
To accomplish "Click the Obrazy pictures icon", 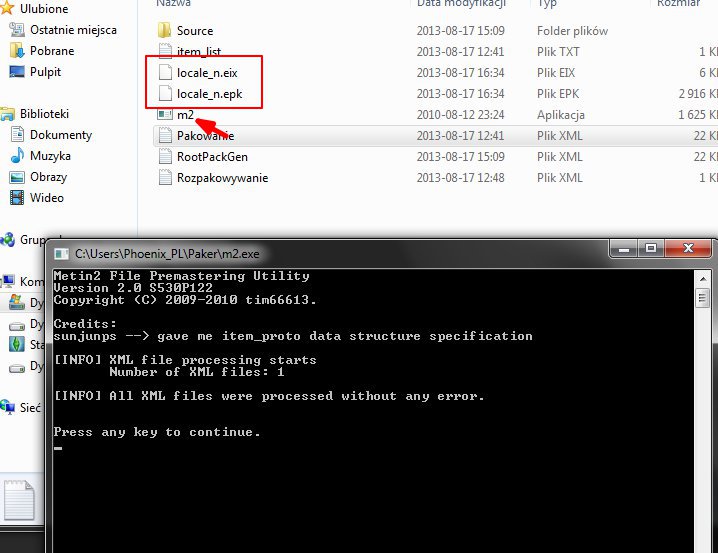I will [17, 177].
